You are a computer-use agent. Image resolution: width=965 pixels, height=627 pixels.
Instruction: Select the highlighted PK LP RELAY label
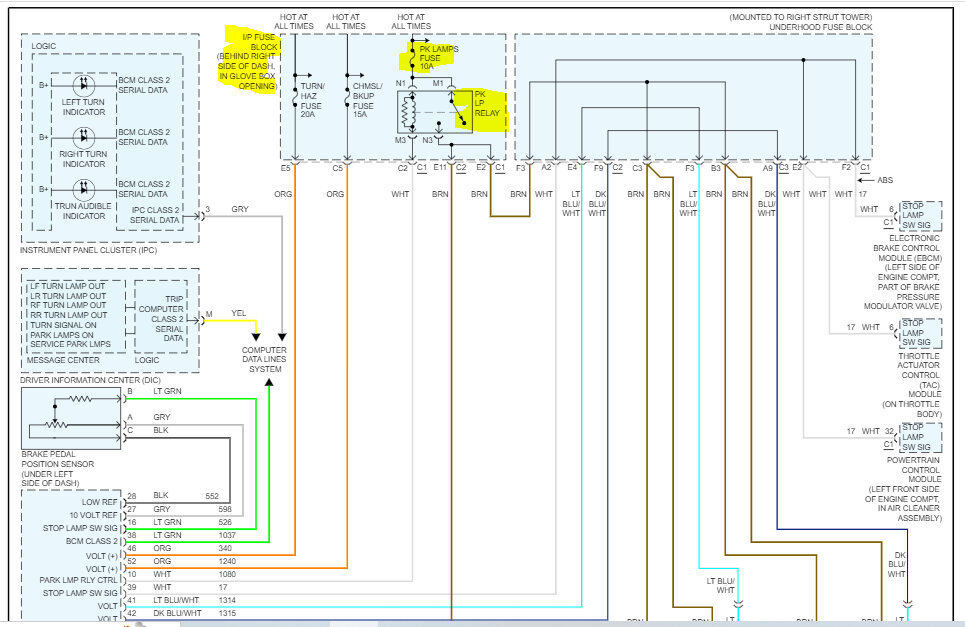[x=486, y=103]
